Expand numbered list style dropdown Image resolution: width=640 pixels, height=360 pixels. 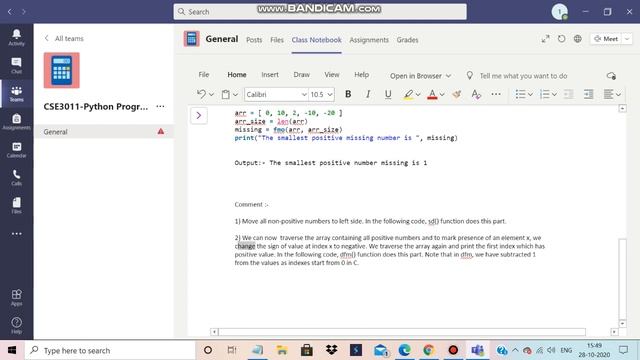pos(554,95)
